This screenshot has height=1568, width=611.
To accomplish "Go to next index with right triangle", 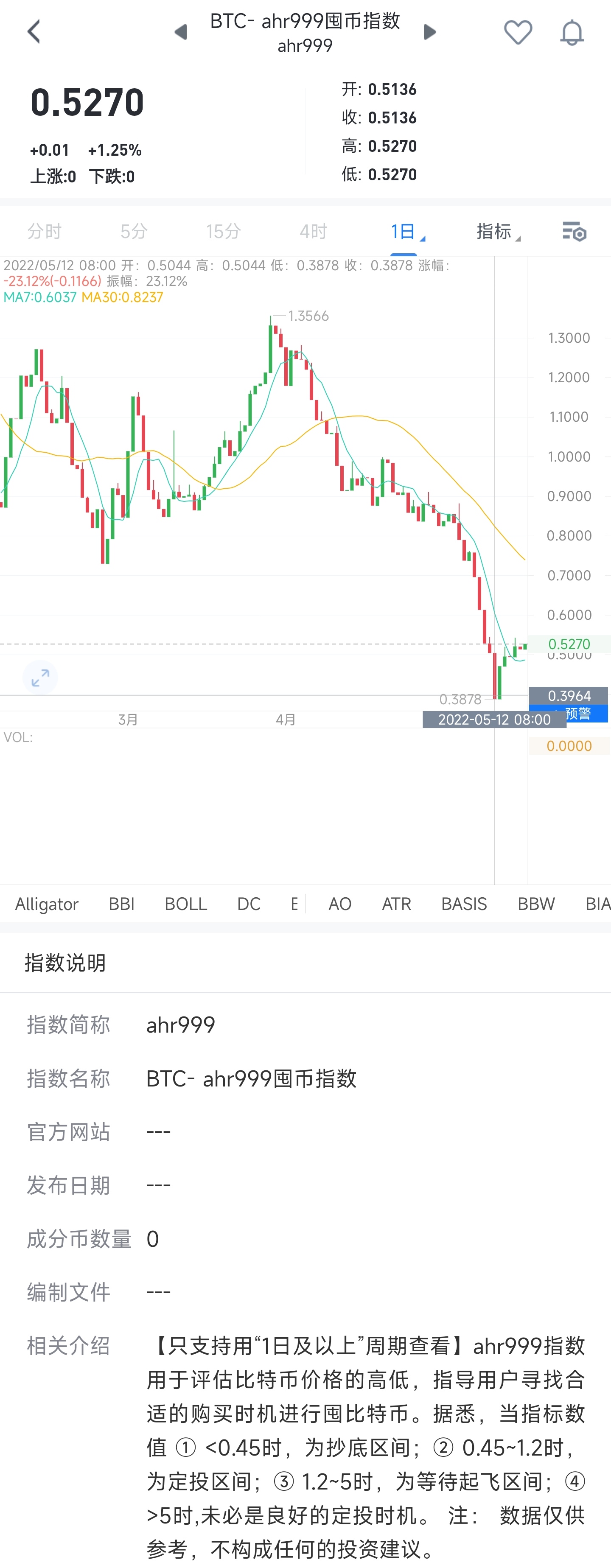I will click(430, 32).
